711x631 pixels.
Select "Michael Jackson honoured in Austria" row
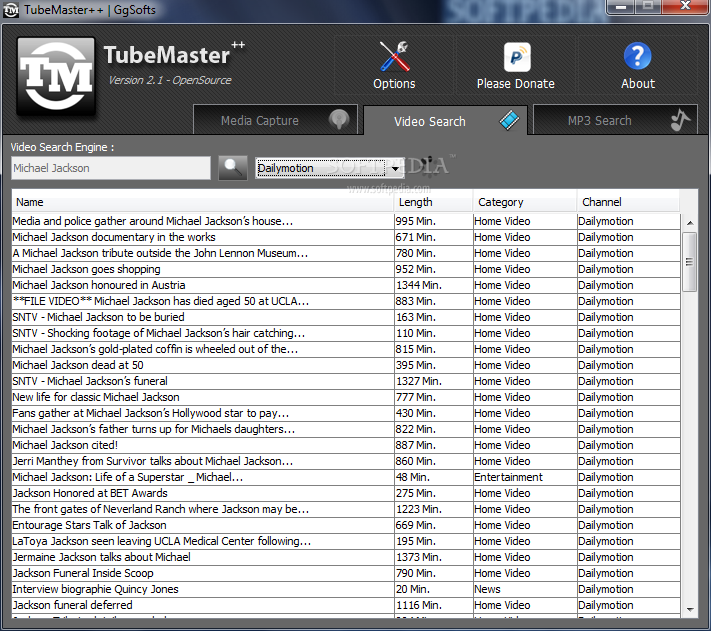pyautogui.click(x=346, y=285)
